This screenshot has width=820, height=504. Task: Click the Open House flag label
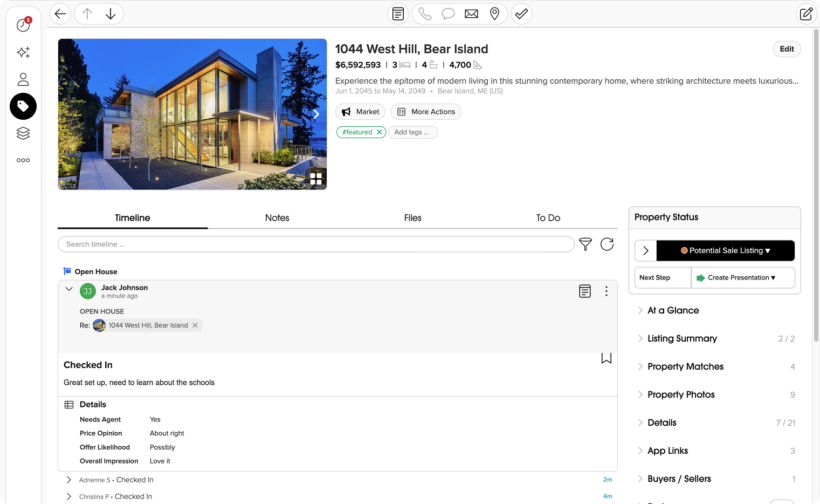[90, 271]
